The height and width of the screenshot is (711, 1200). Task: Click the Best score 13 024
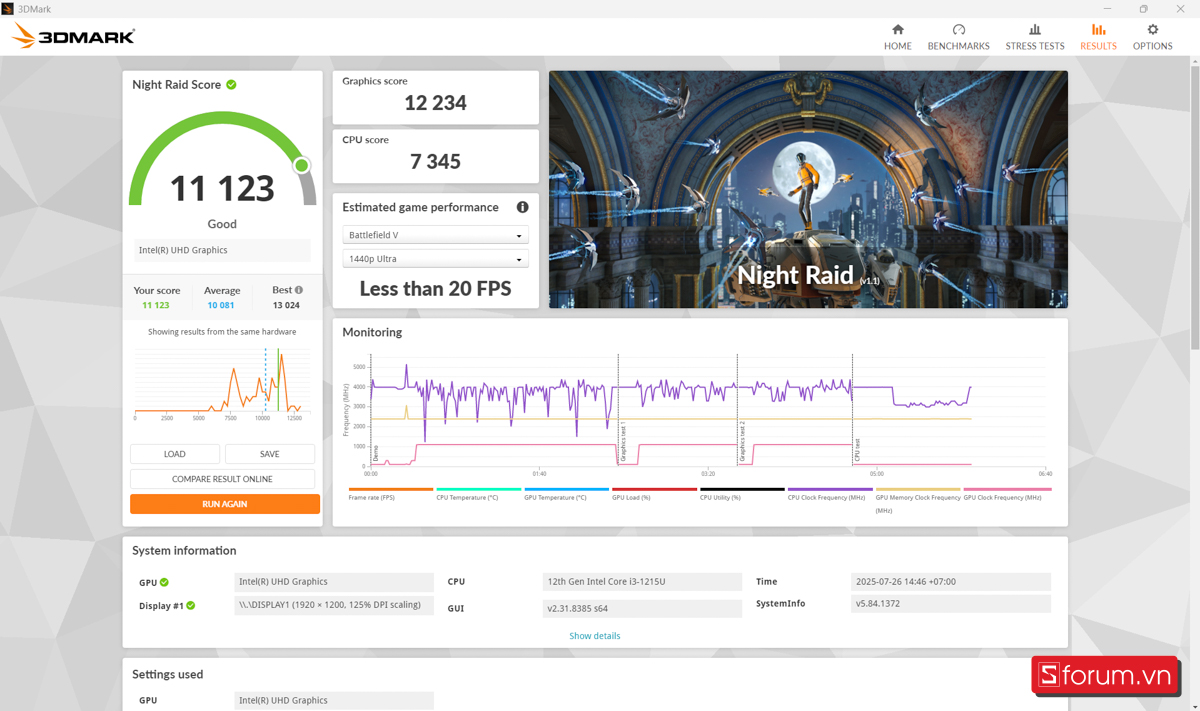click(286, 305)
